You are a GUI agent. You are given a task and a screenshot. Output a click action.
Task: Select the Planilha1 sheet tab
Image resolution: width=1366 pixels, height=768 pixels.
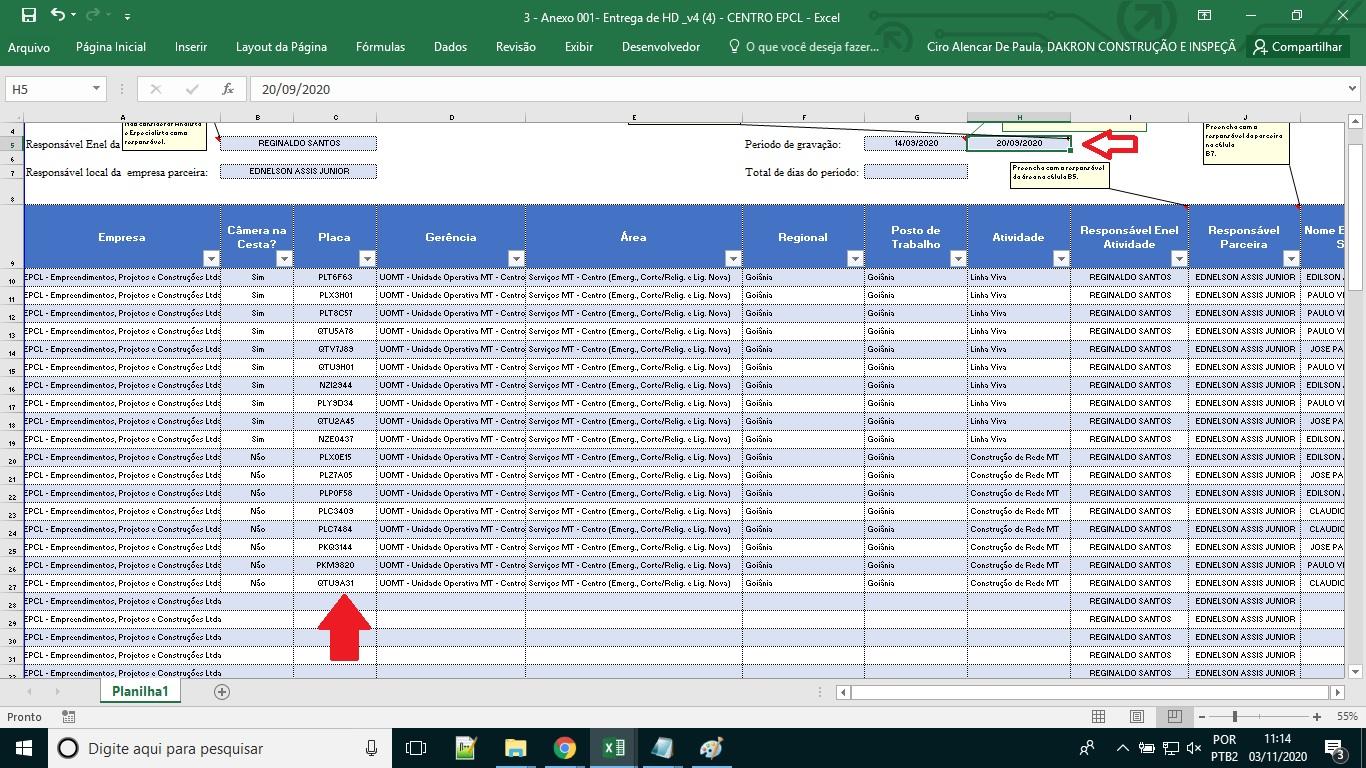click(140, 691)
